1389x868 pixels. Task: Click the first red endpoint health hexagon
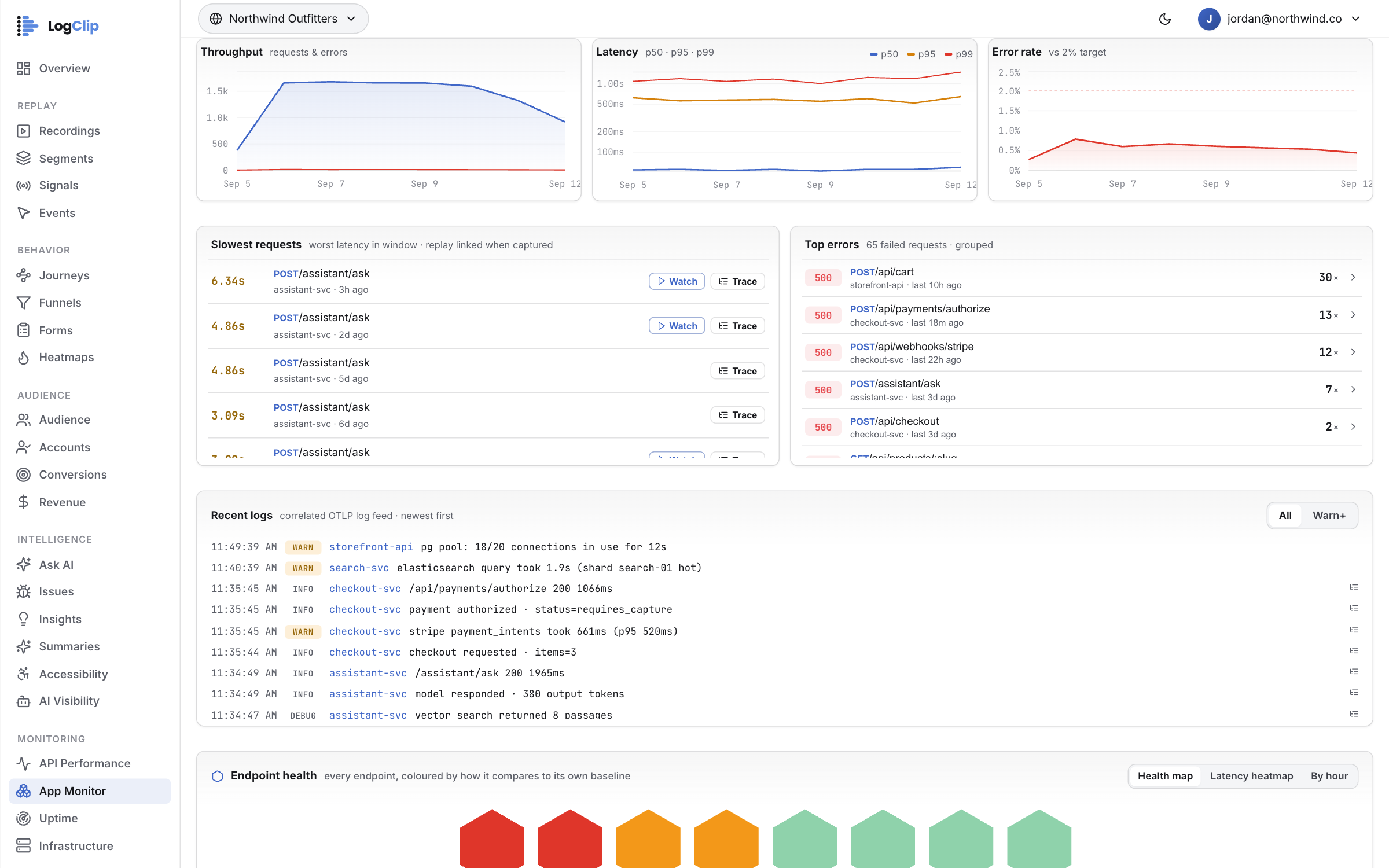pyautogui.click(x=492, y=839)
